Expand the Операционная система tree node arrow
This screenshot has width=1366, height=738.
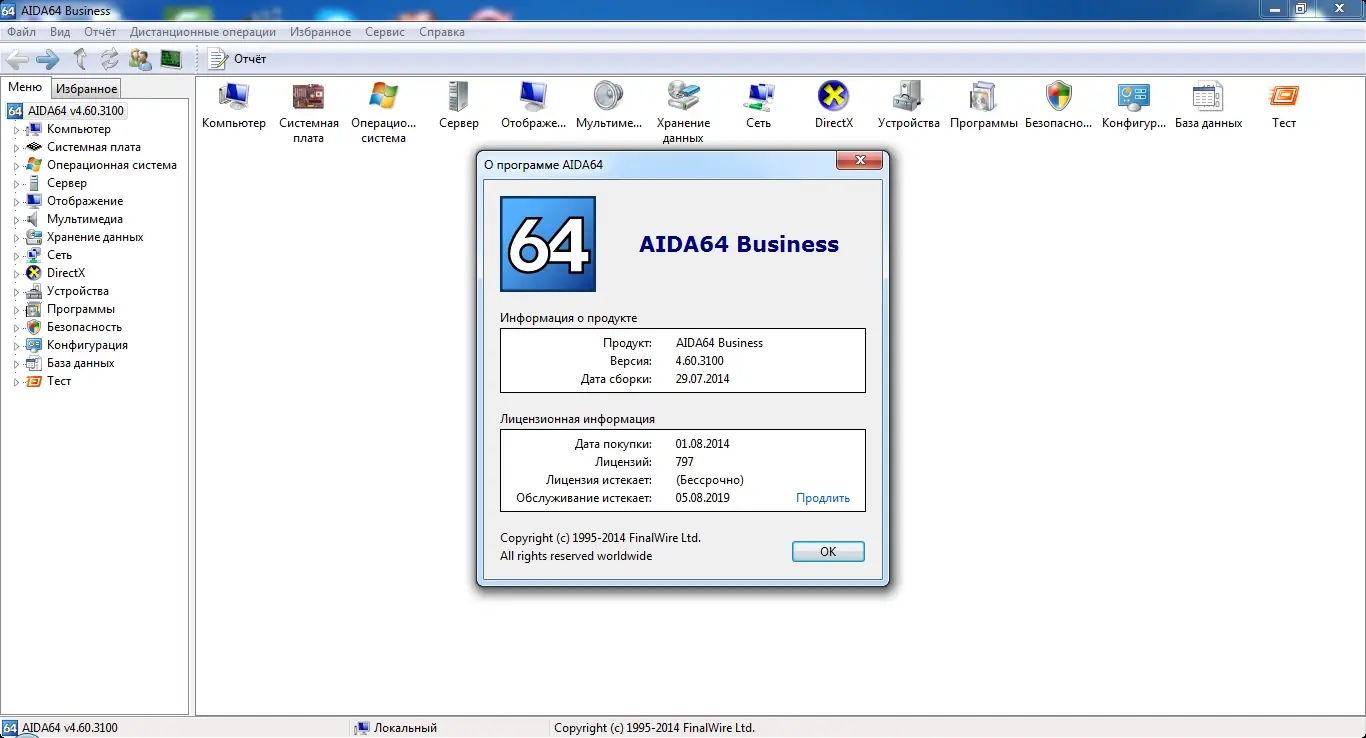(x=16, y=166)
